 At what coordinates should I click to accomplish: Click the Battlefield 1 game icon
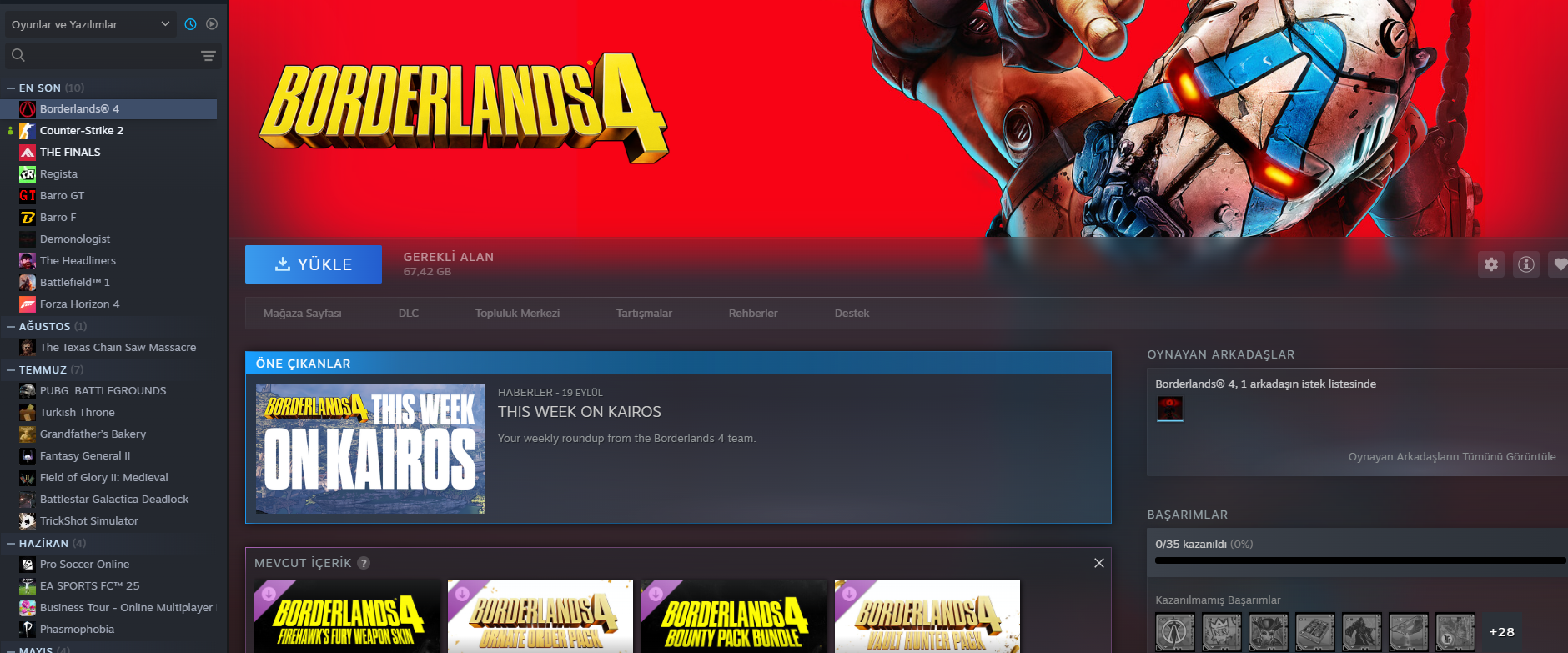click(x=28, y=282)
